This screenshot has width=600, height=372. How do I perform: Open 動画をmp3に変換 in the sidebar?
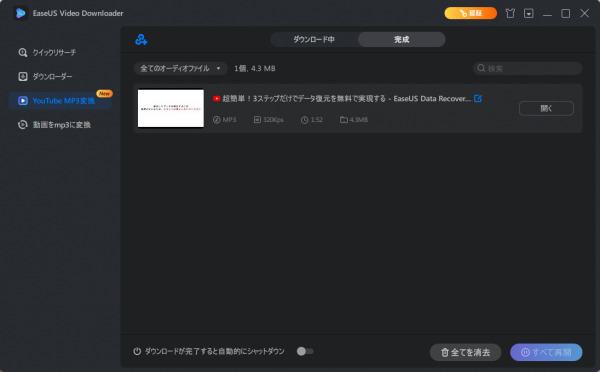point(60,125)
